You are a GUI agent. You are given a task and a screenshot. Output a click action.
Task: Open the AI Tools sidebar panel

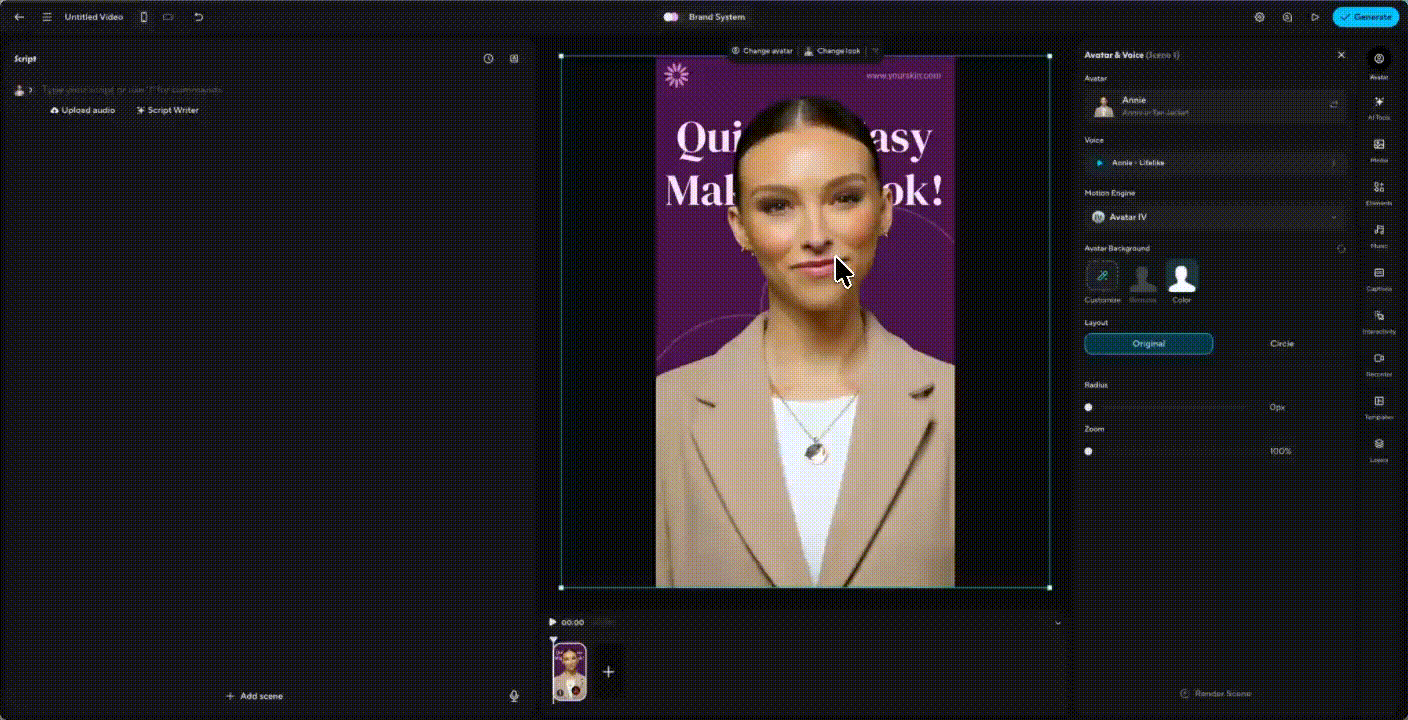[1379, 106]
